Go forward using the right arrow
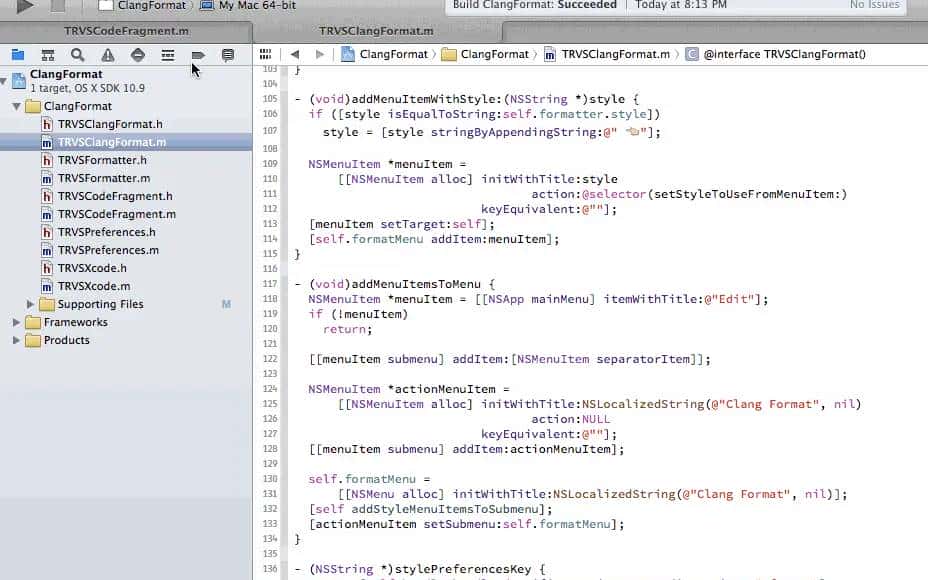Viewport: 928px width, 580px height. (x=320, y=54)
